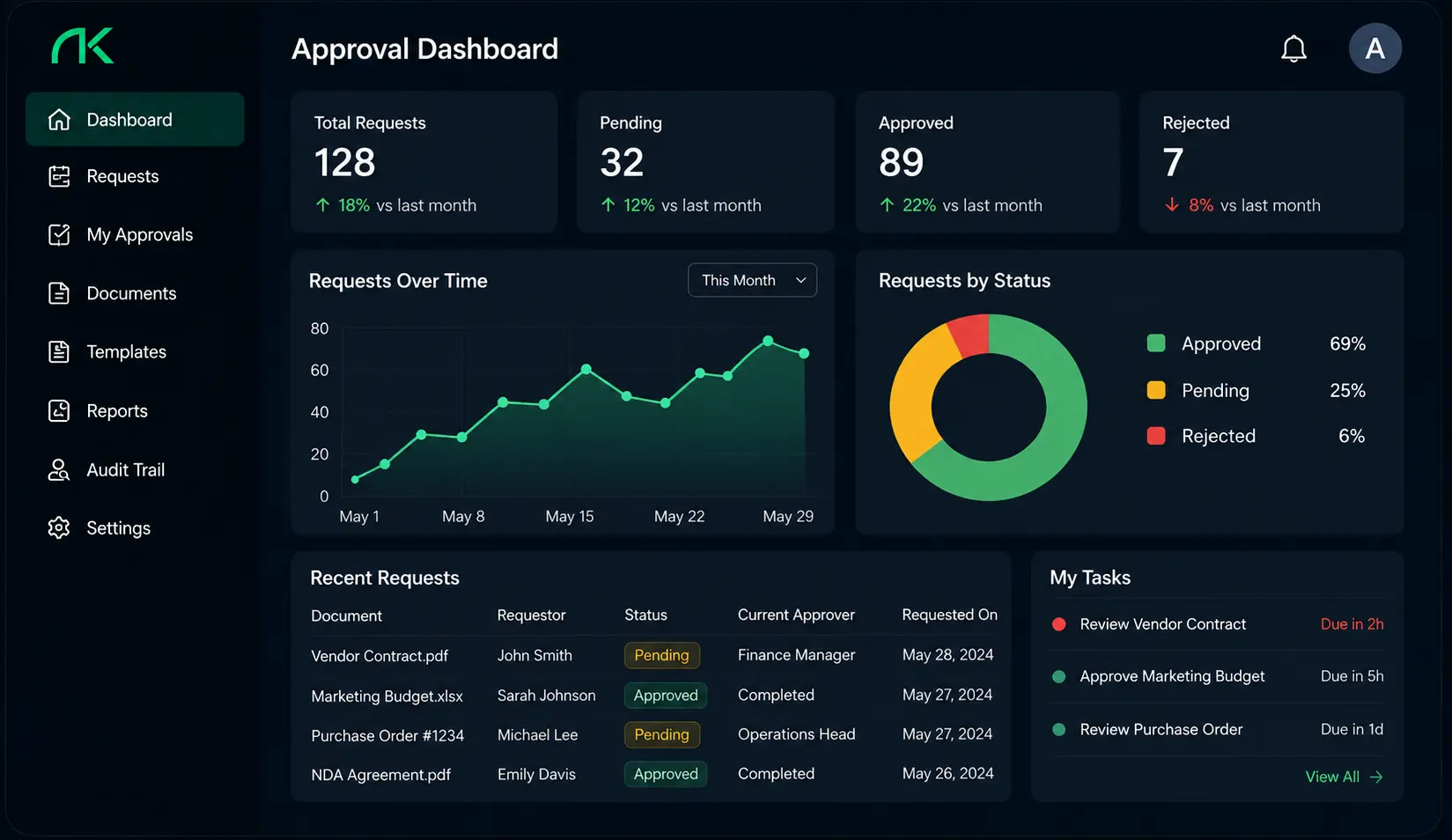Click the Due in 2h label
The image size is (1452, 840).
click(1352, 624)
